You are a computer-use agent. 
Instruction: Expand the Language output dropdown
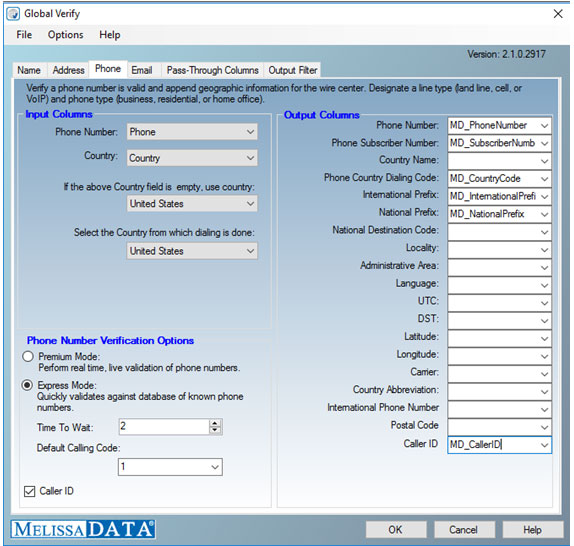[544, 285]
